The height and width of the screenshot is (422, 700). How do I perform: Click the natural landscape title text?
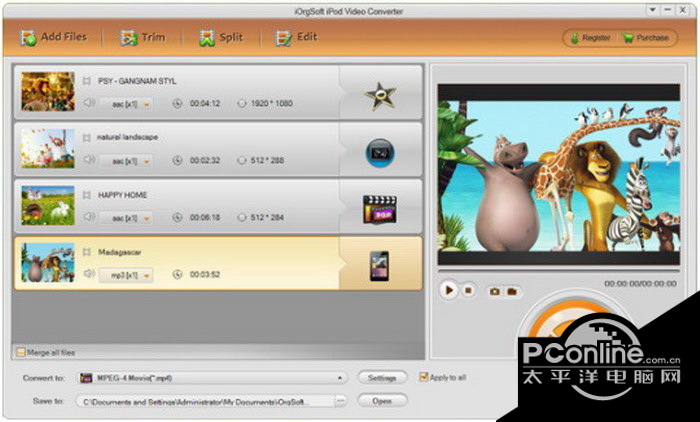(128, 138)
